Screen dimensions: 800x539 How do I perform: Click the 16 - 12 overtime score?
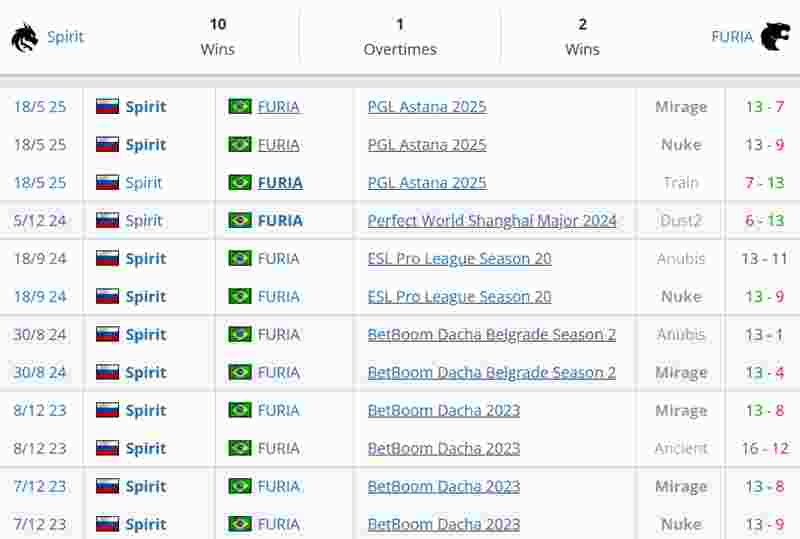[765, 449]
